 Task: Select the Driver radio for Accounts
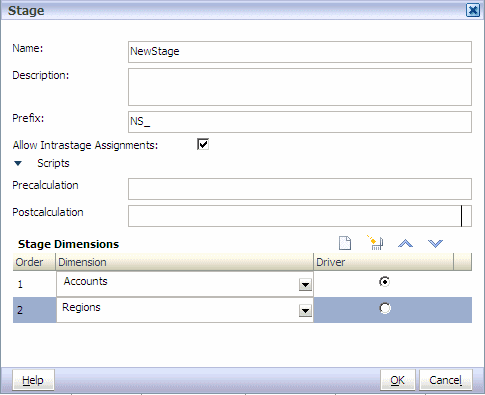coord(385,282)
